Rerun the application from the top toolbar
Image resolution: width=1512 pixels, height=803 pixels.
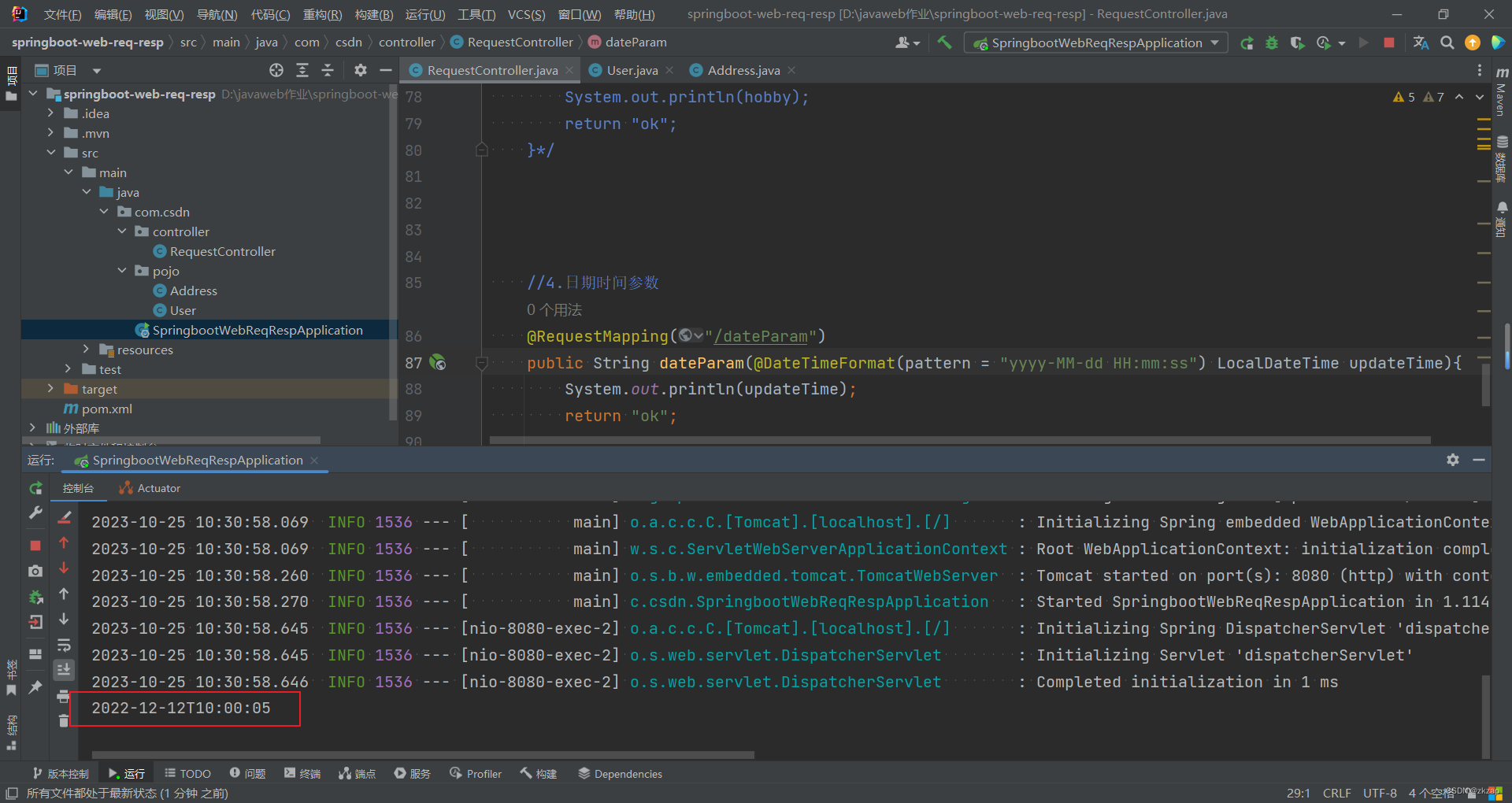[1247, 43]
